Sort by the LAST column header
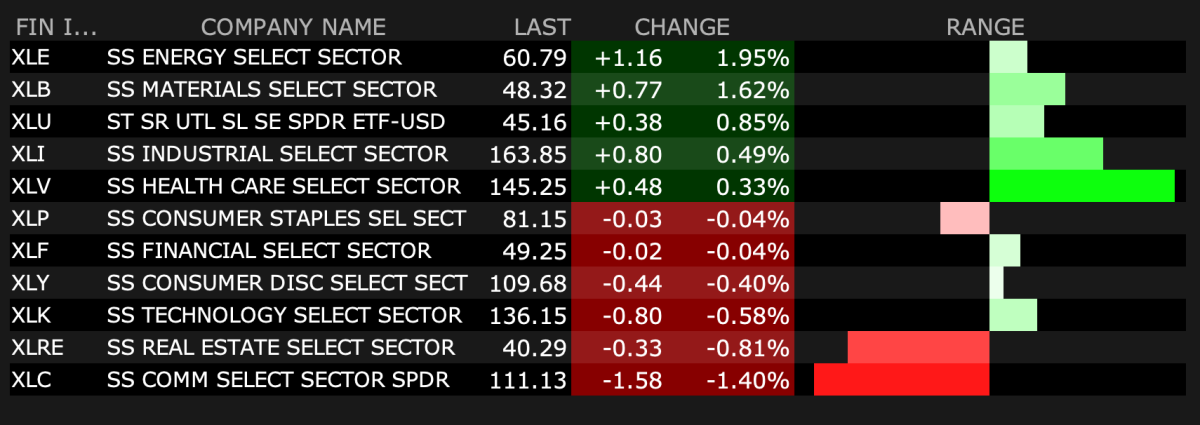The height and width of the screenshot is (425, 1200). pos(542,27)
